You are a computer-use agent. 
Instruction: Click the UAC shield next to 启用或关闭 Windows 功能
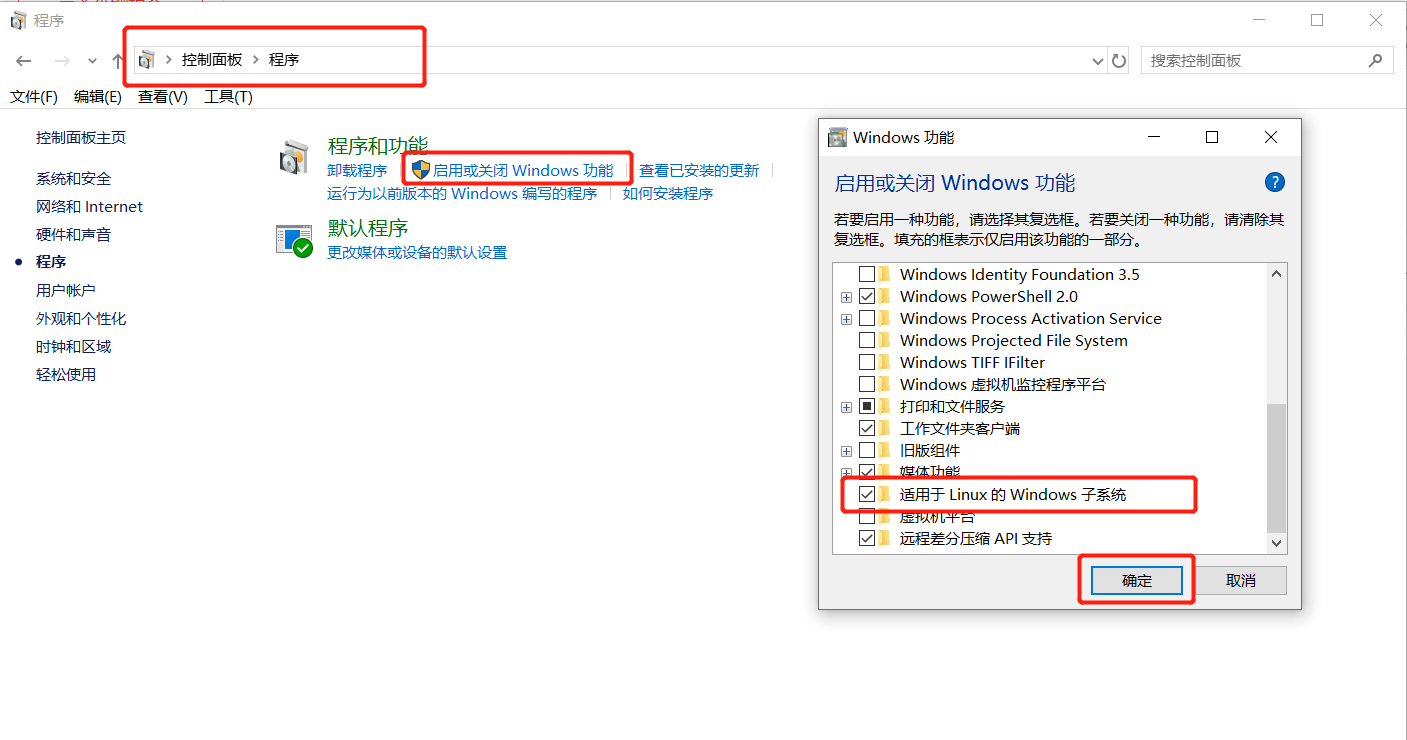coord(419,168)
